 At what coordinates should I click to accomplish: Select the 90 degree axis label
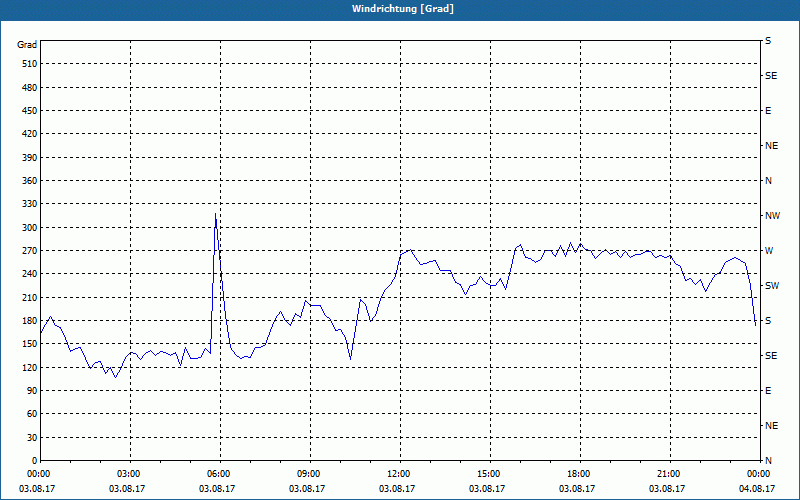point(32,391)
